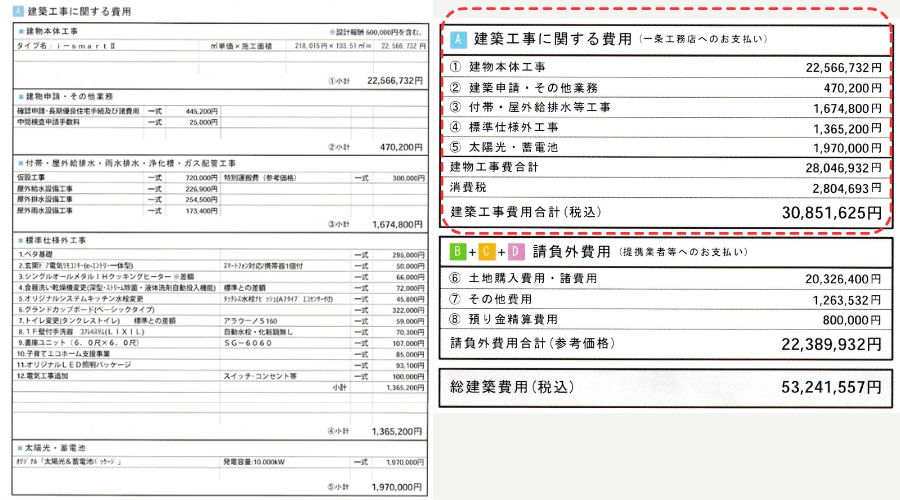Click the 53,241,557円 grand total
900x500 pixels.
tap(832, 387)
